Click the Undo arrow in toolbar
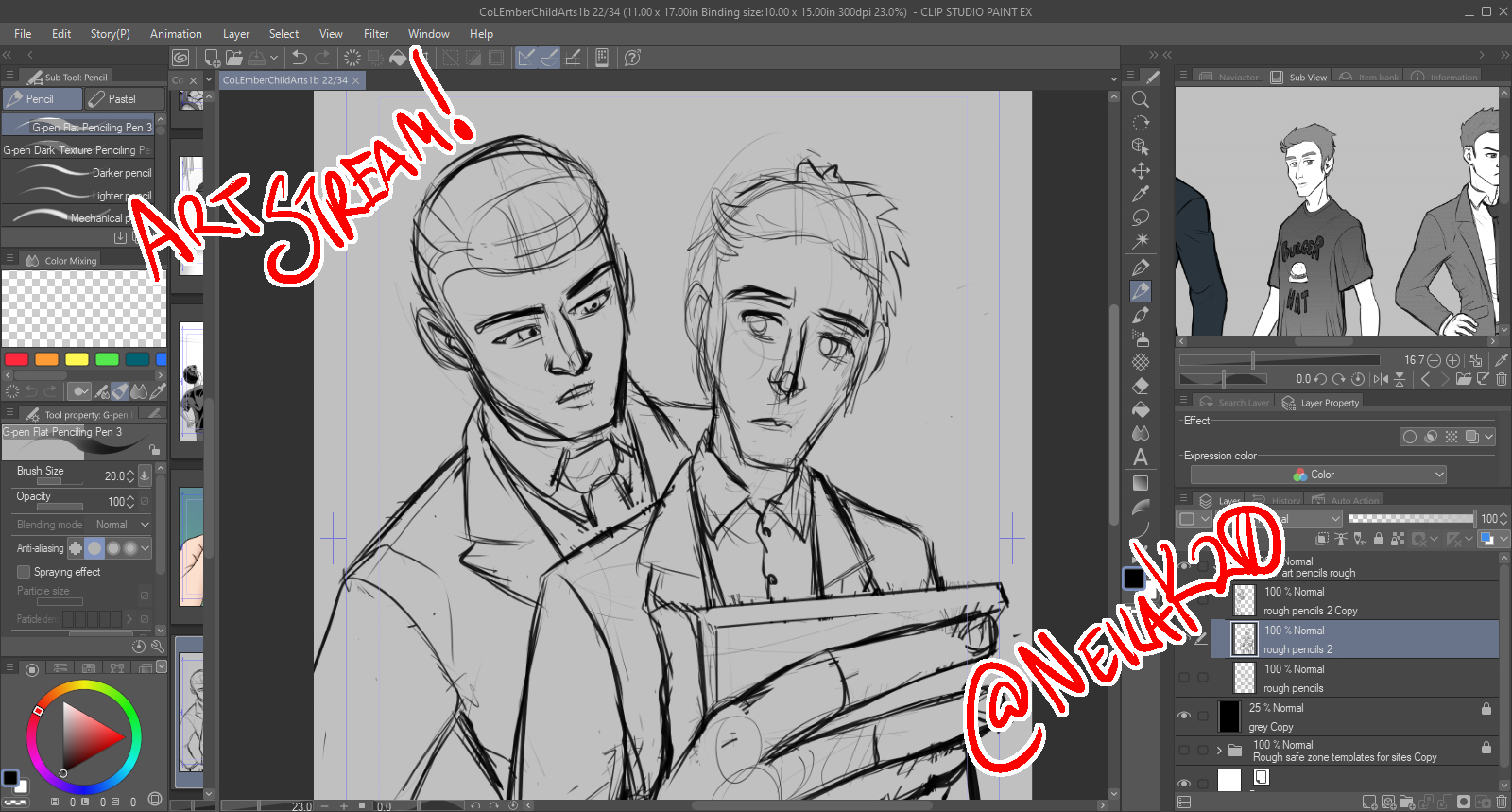The height and width of the screenshot is (812, 1512). 300,58
